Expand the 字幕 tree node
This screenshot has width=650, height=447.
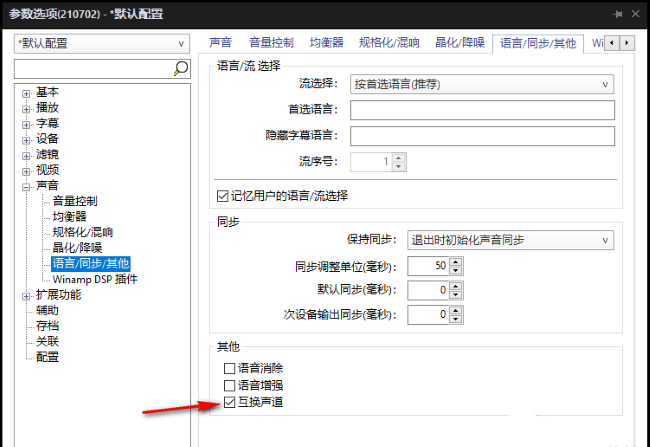(26, 125)
